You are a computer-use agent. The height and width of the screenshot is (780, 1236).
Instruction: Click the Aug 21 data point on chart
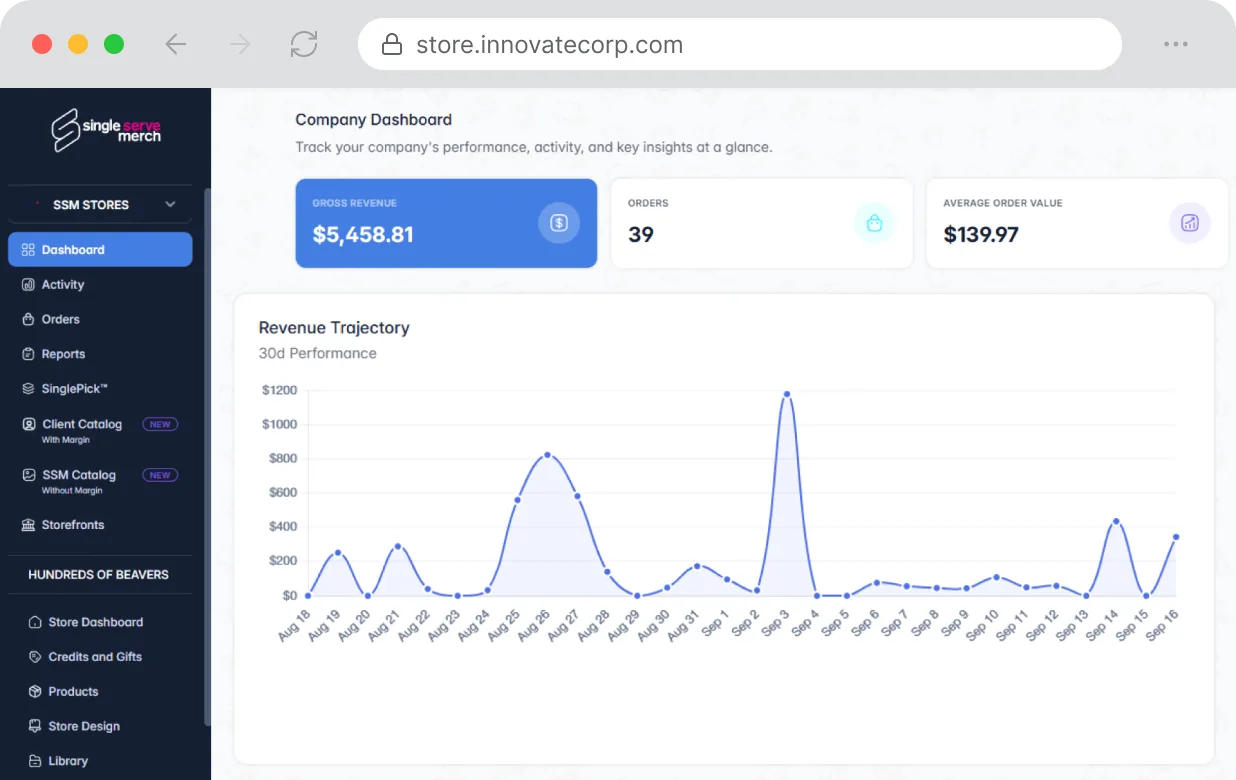(x=397, y=546)
